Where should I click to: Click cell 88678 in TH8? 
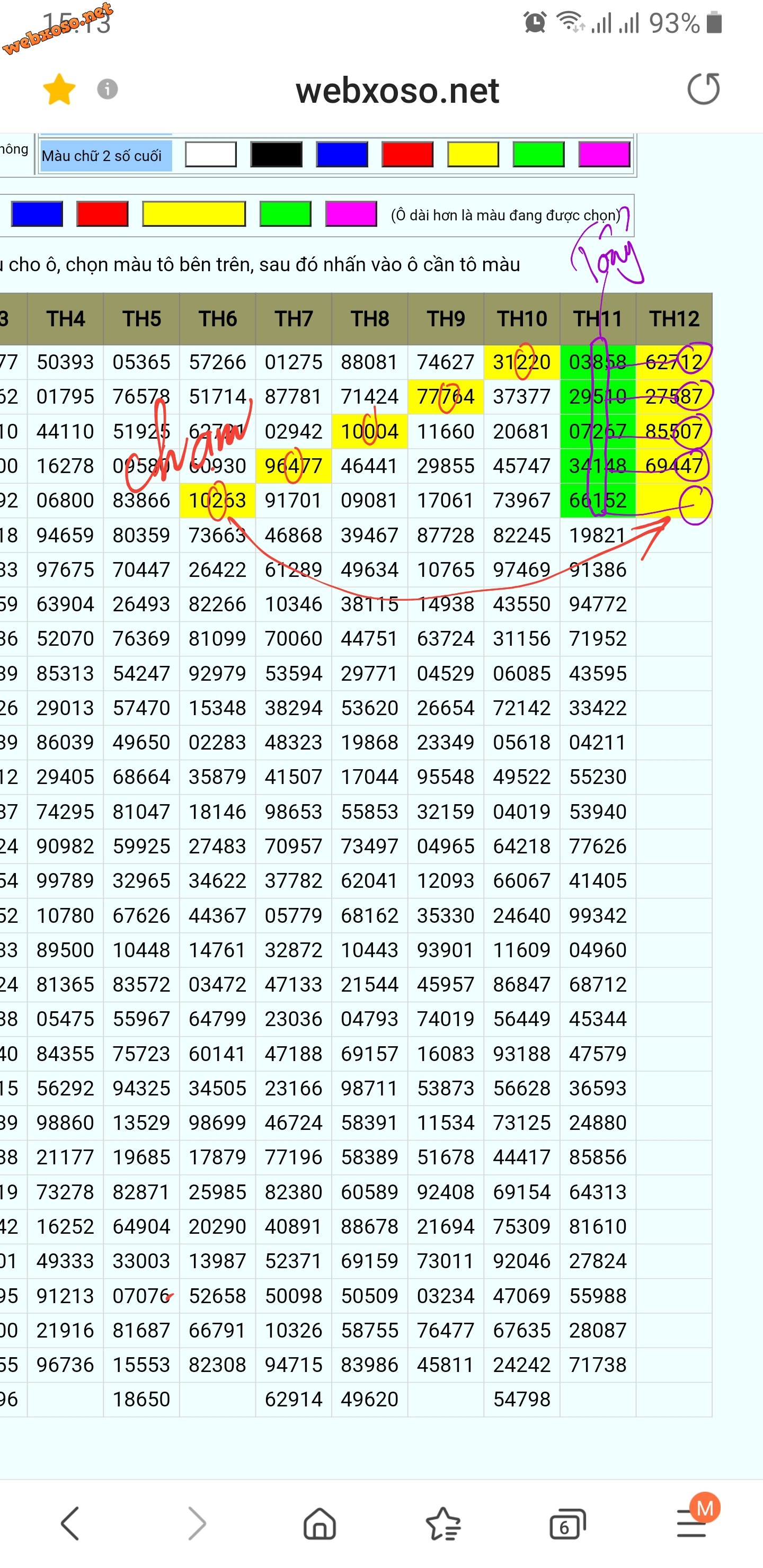point(370,1226)
